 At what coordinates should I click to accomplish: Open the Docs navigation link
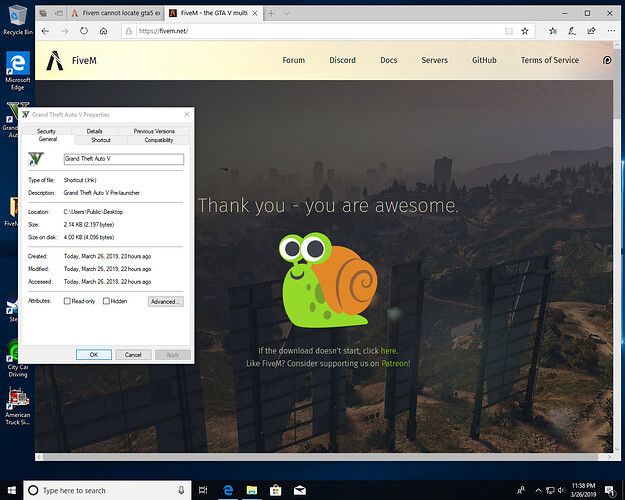click(x=389, y=60)
